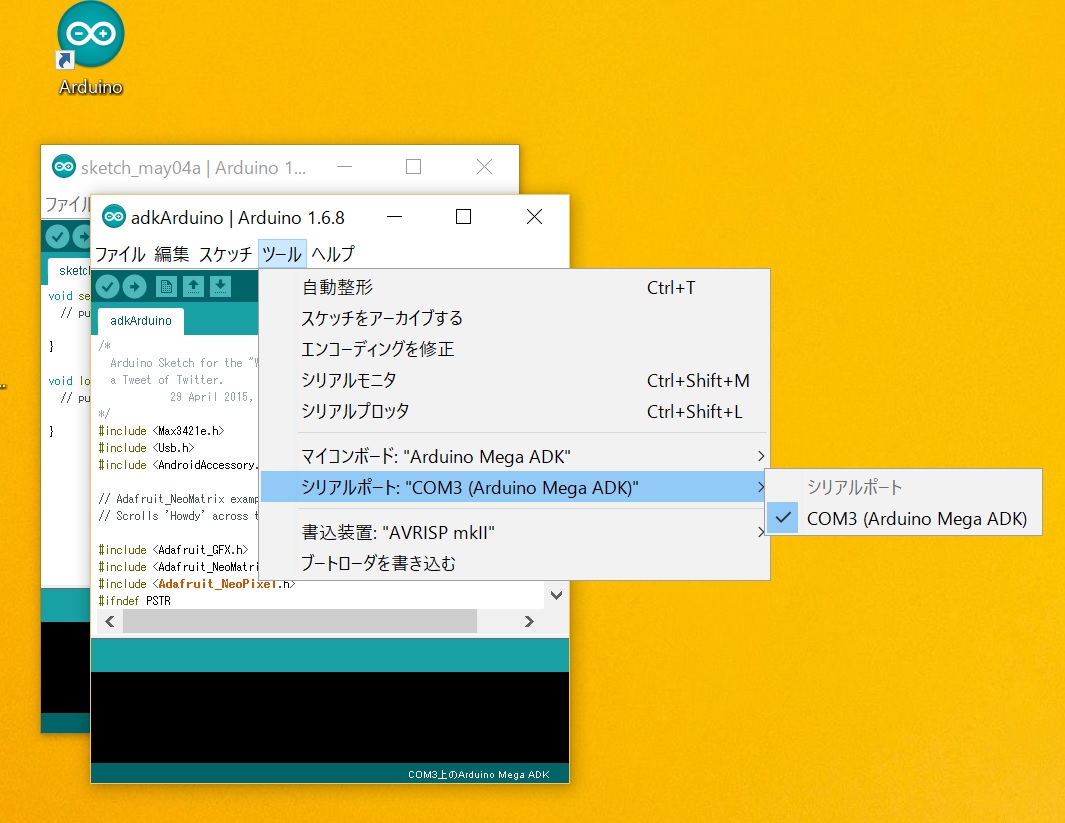
Task: Click the Upload arrow icon in adkArduino toolbar
Action: pos(134,287)
